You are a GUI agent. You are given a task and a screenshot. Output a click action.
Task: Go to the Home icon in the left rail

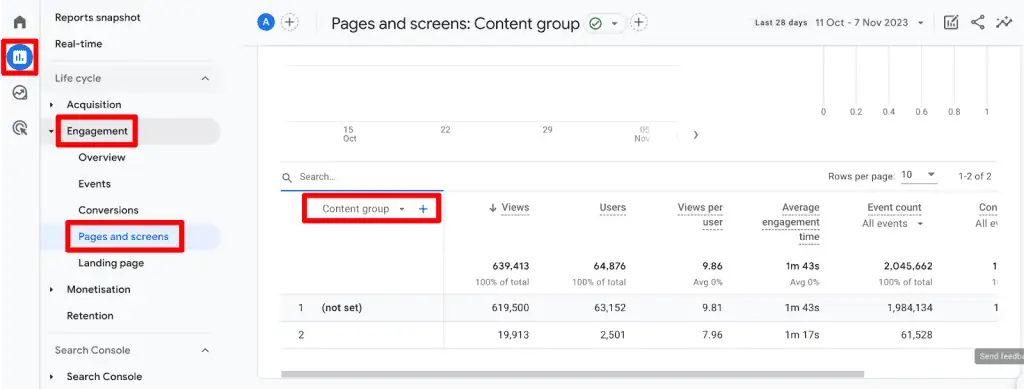click(x=20, y=22)
